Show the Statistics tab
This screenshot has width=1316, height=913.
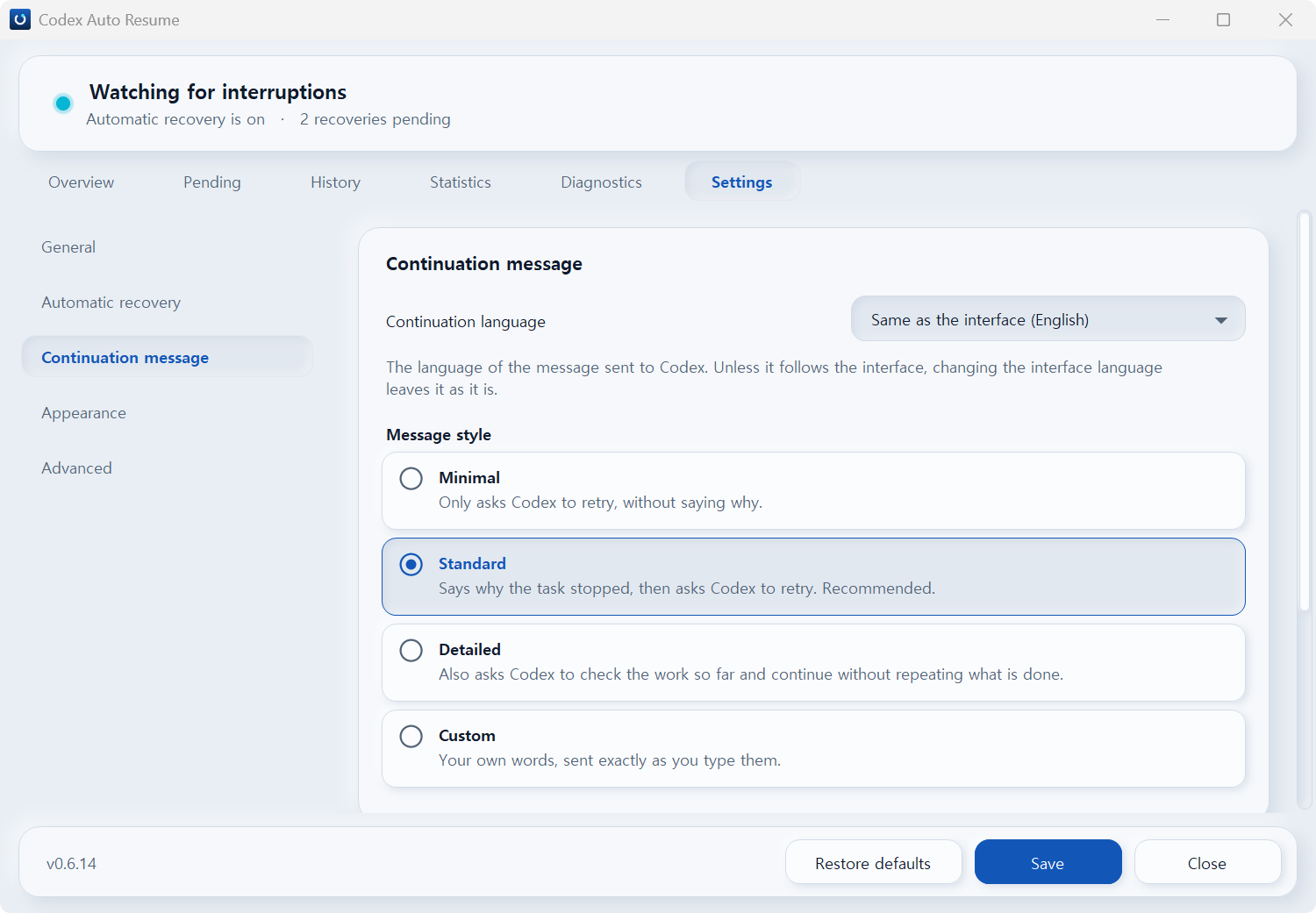(461, 182)
